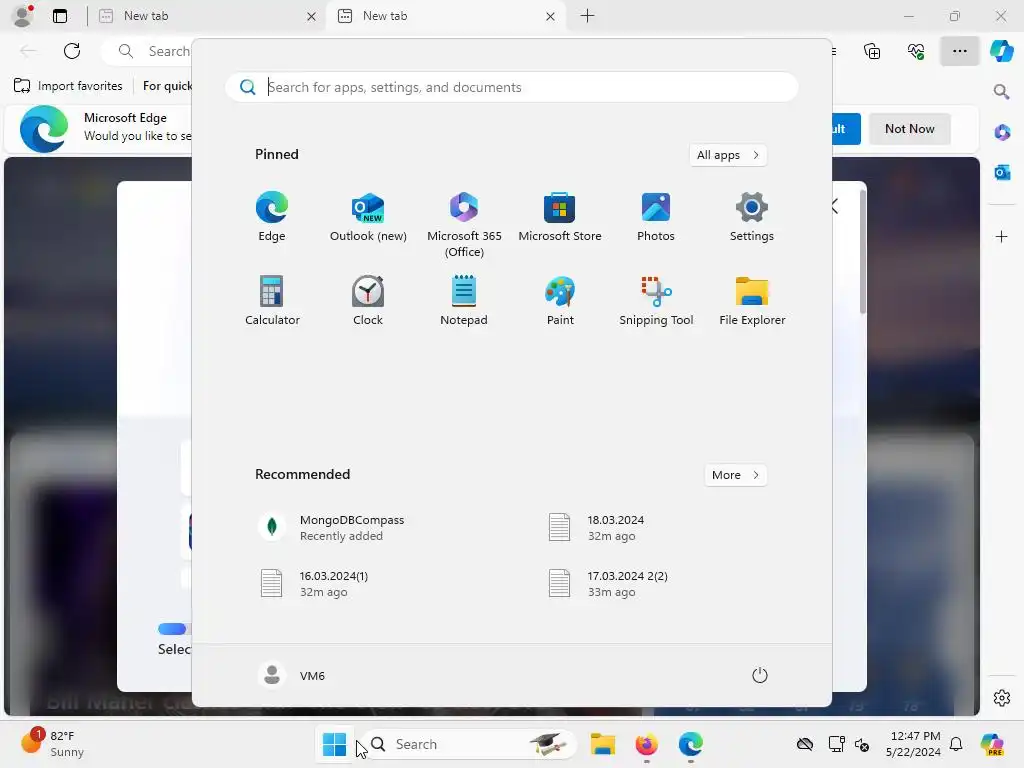1024x768 pixels.
Task: Open Firefox from the taskbar
Action: [x=647, y=744]
